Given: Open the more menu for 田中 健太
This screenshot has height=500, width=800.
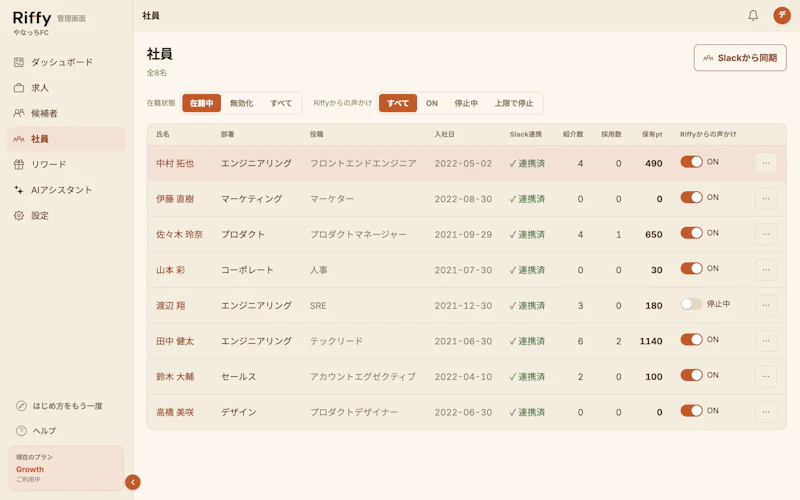Looking at the screenshot, I should 766,340.
